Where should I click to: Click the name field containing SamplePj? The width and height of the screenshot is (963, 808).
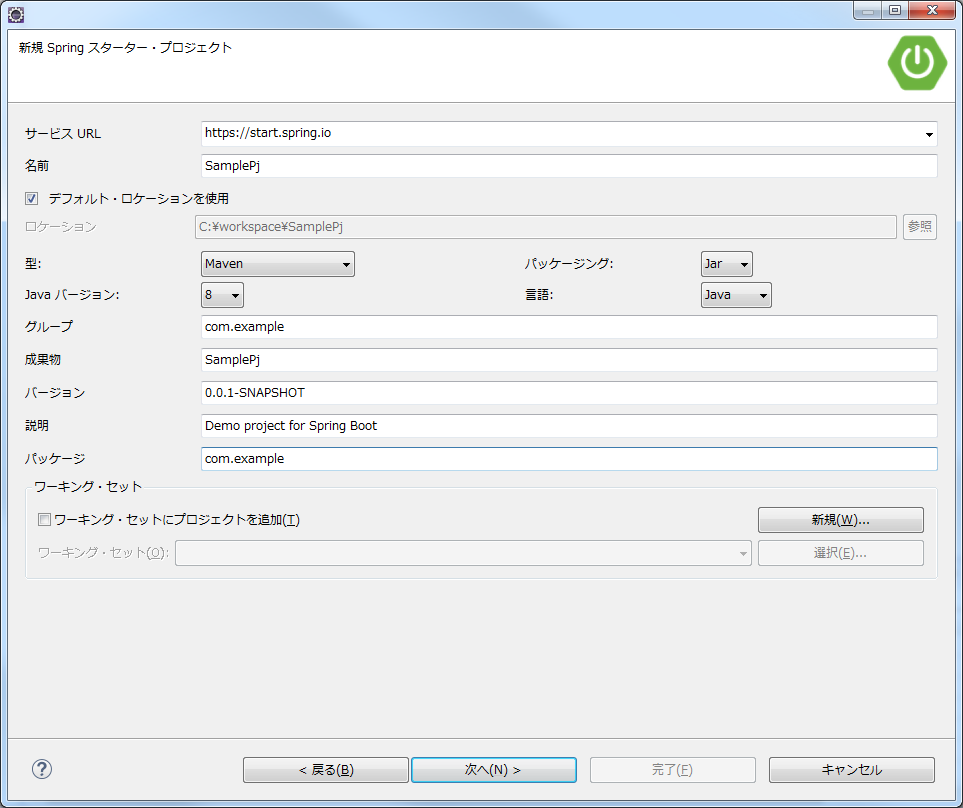click(569, 166)
